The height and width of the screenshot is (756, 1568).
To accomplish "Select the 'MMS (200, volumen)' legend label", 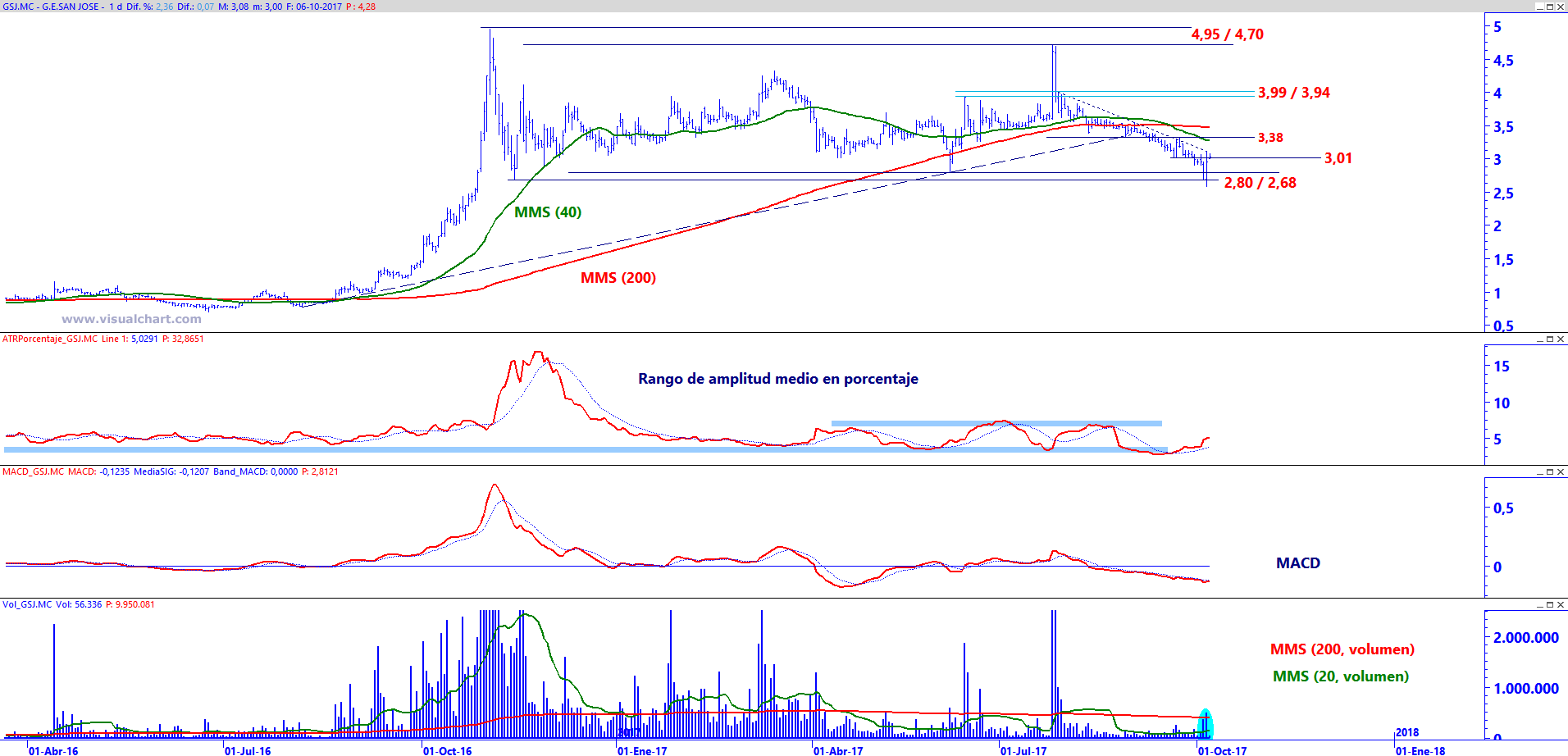I will point(1342,649).
